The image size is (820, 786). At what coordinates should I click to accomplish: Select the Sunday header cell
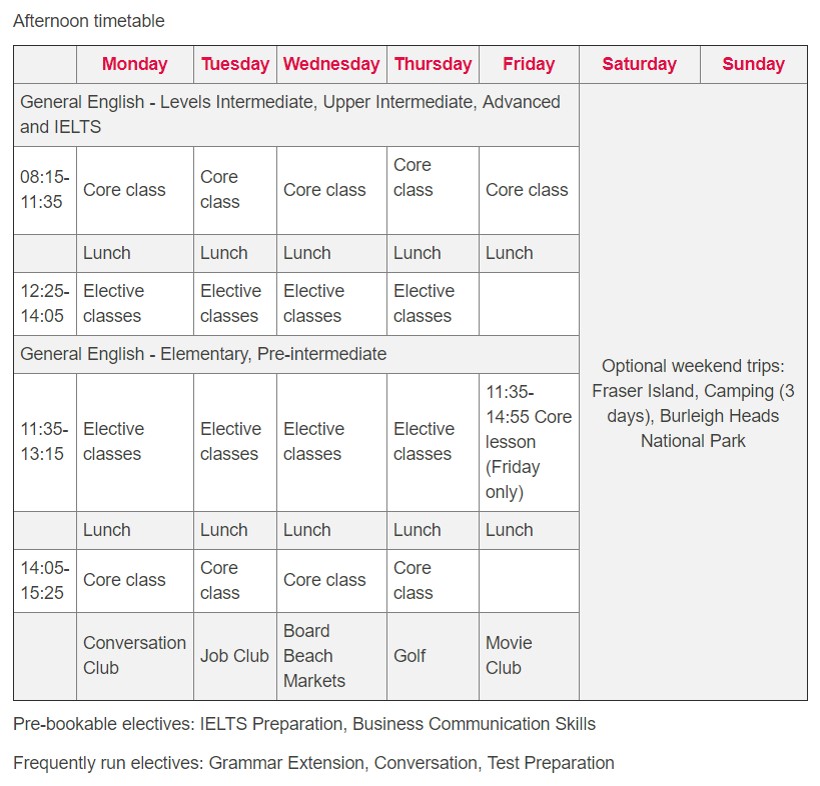754,64
